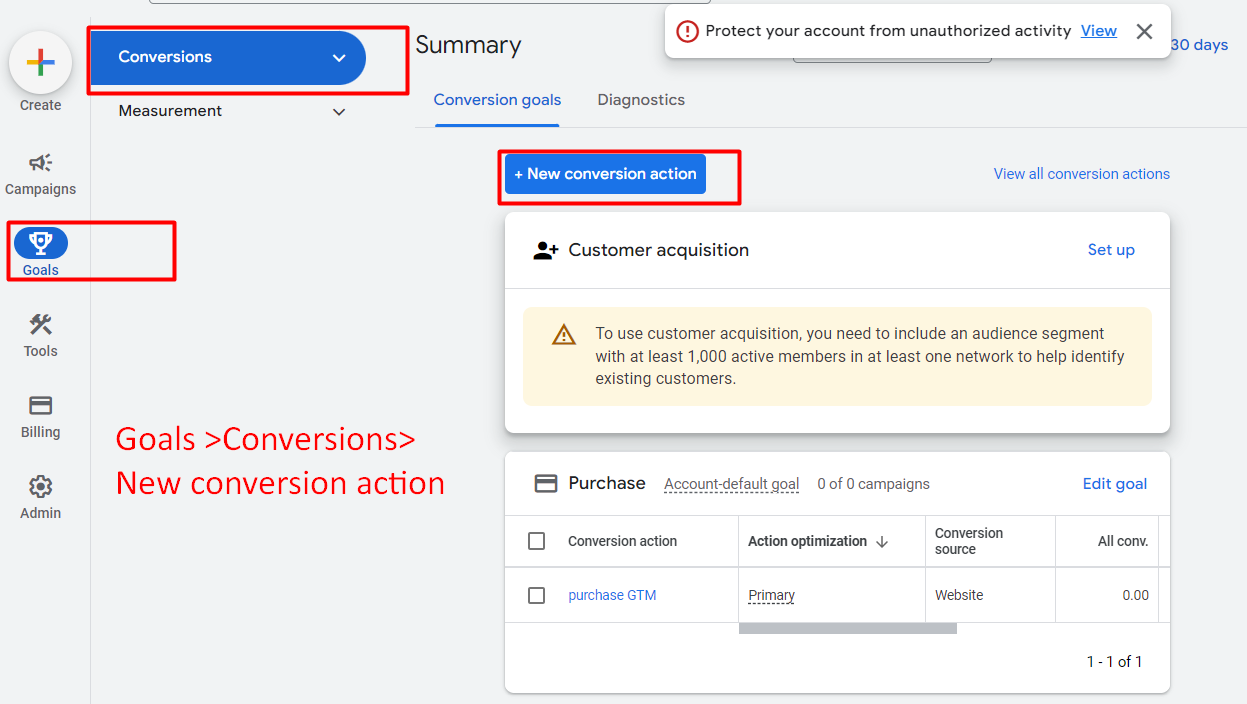Click the Primary optimization value

tap(771, 595)
